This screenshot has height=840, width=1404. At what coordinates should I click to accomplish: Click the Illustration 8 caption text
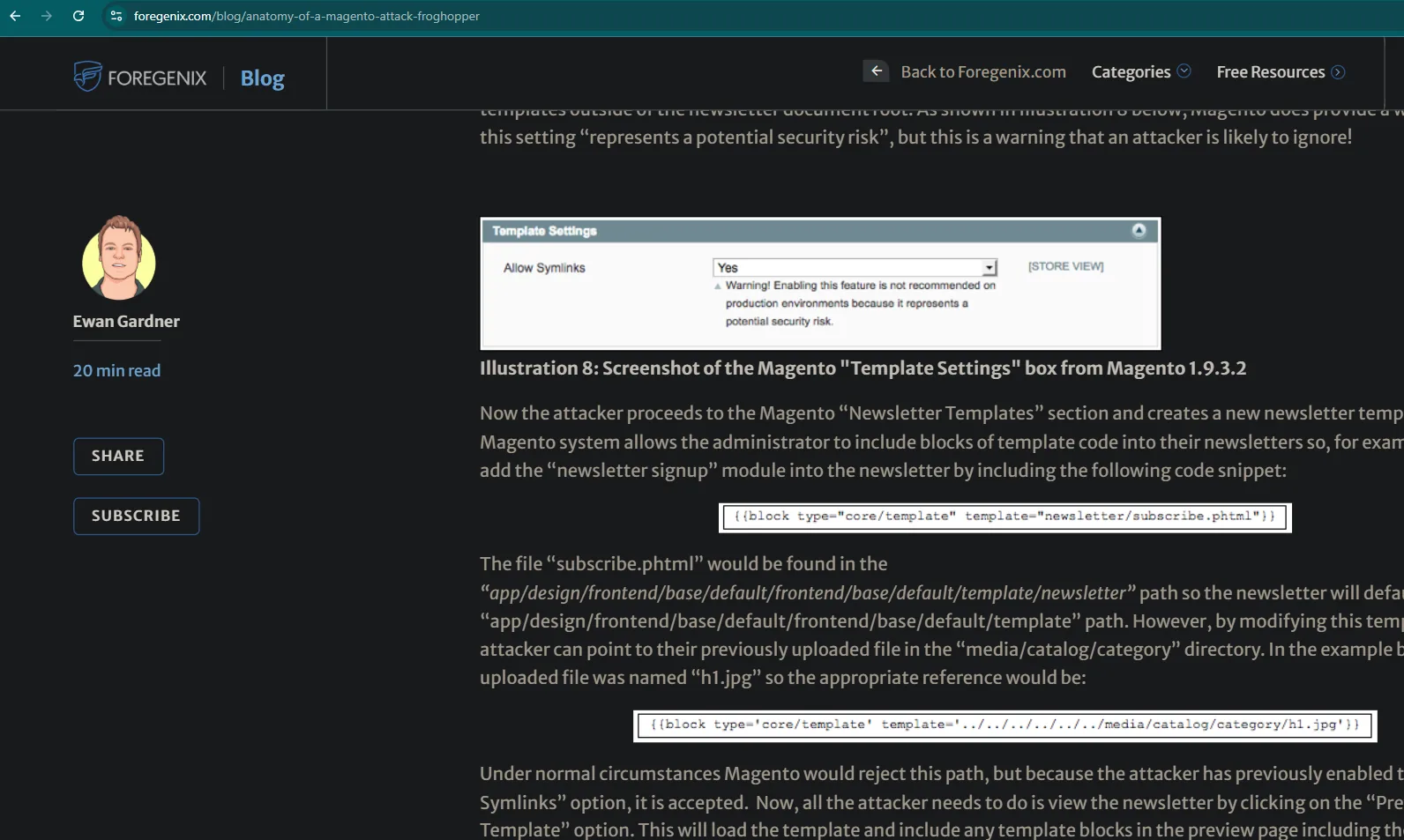coord(863,368)
